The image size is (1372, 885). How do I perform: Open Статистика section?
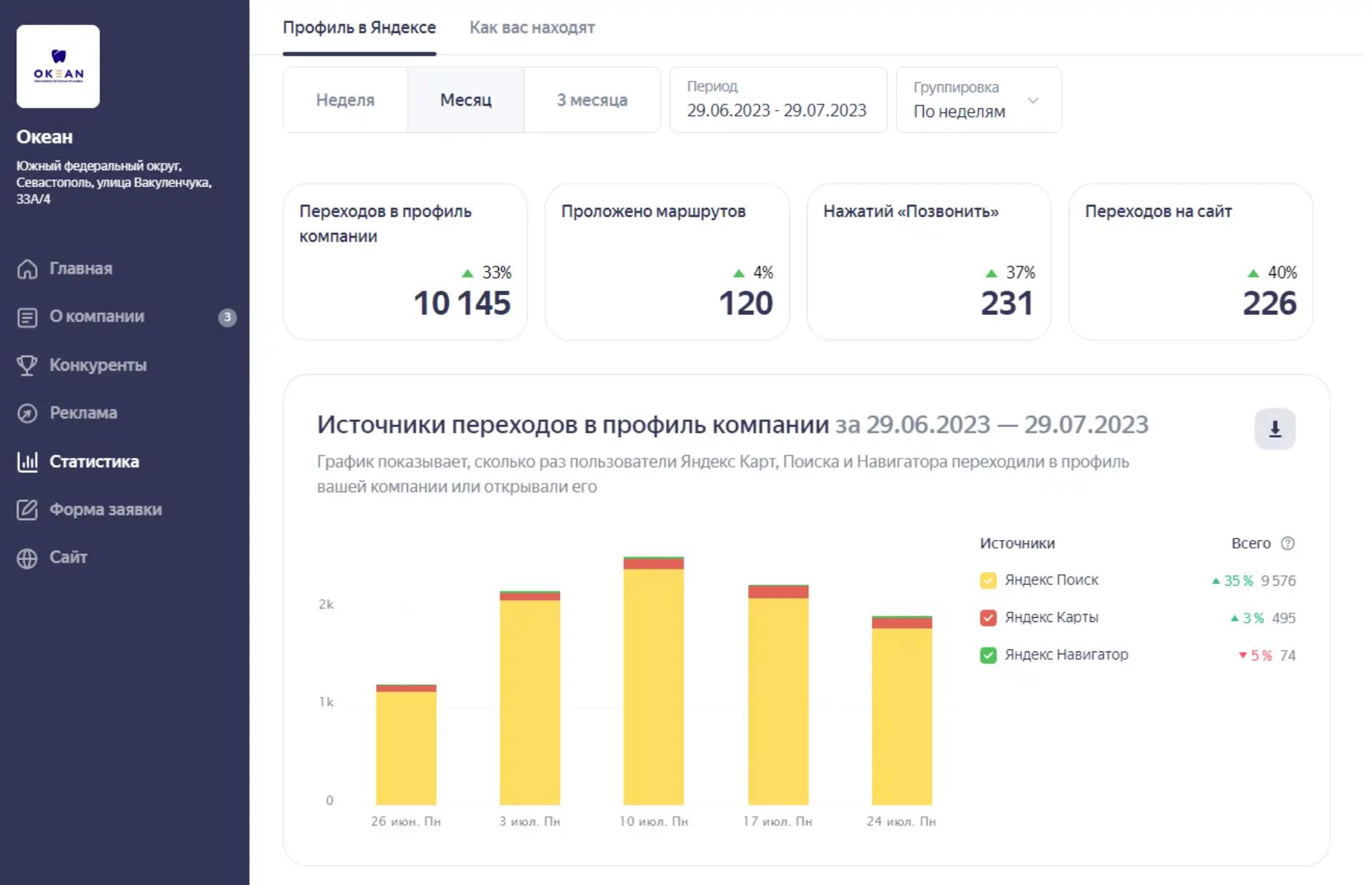click(94, 461)
